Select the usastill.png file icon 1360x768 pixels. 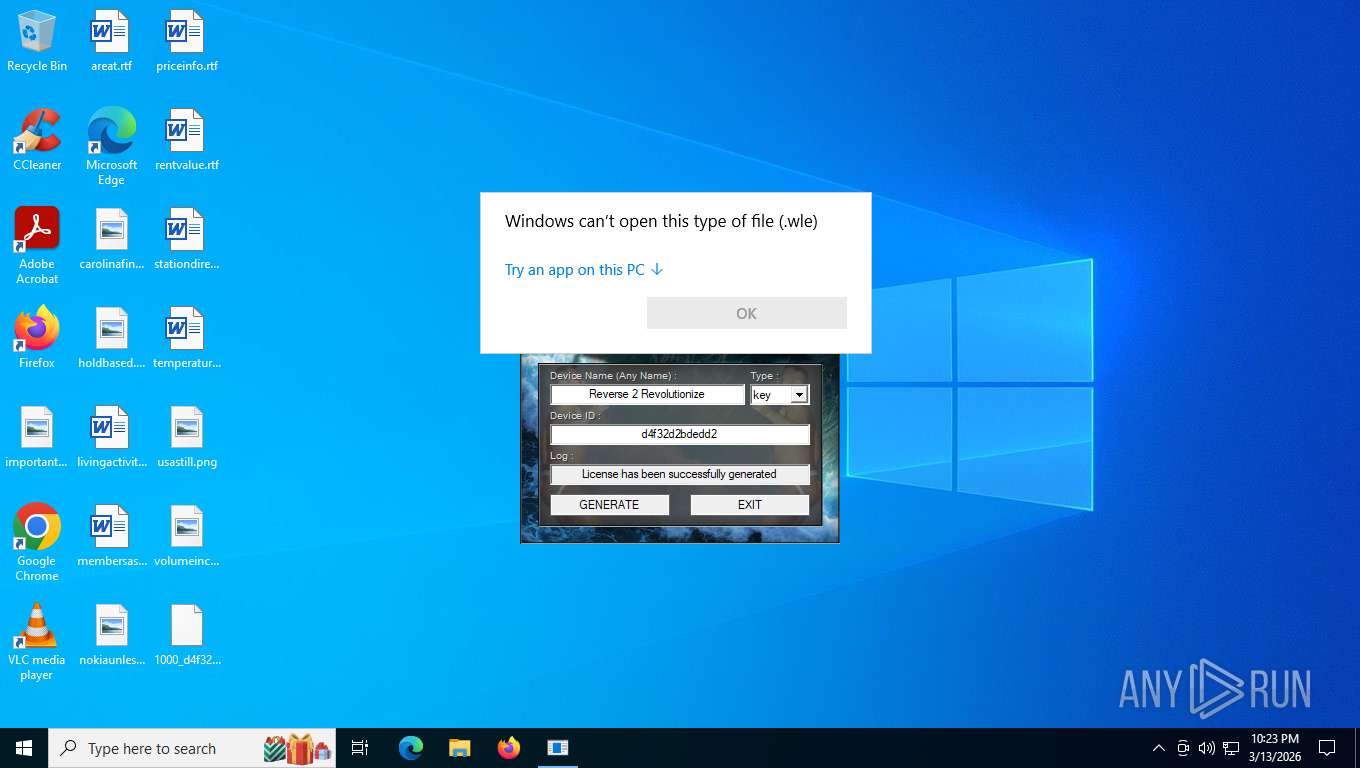point(187,437)
